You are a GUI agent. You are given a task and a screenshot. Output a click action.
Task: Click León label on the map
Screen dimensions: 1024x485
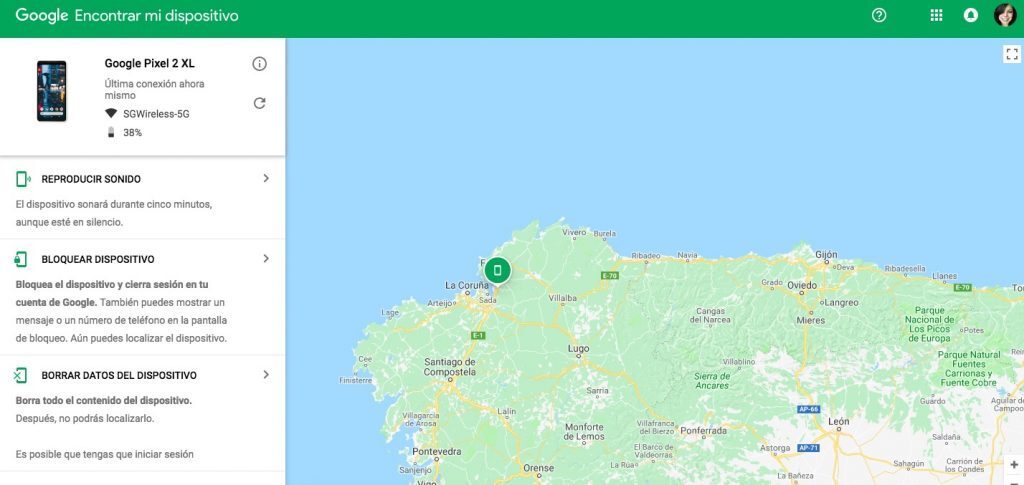click(x=839, y=422)
